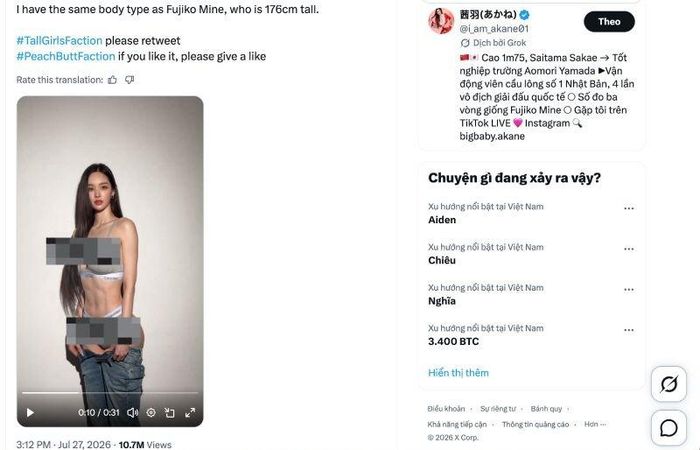Seek along the video progress bar
The image size is (700, 450).
pos(110,393)
